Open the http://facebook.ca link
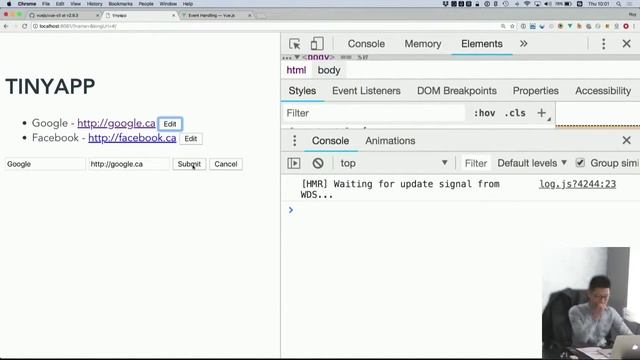The height and width of the screenshot is (360, 640). (x=132, y=138)
